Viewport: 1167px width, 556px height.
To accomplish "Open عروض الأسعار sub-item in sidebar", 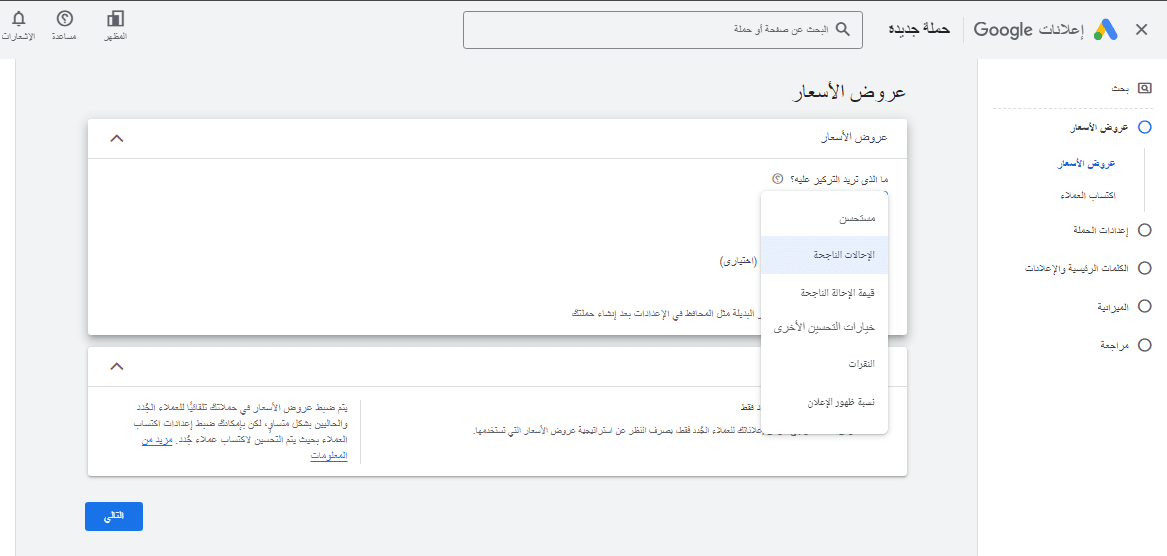I will tap(1086, 164).
